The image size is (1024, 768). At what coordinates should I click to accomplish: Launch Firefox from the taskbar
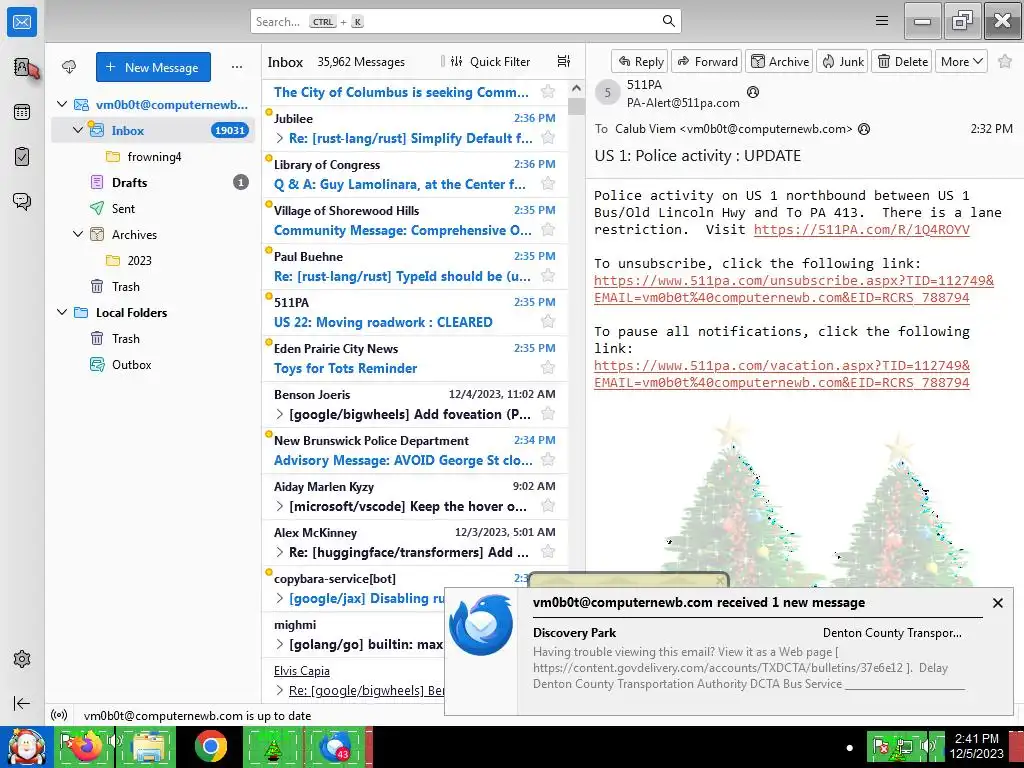pos(83,746)
